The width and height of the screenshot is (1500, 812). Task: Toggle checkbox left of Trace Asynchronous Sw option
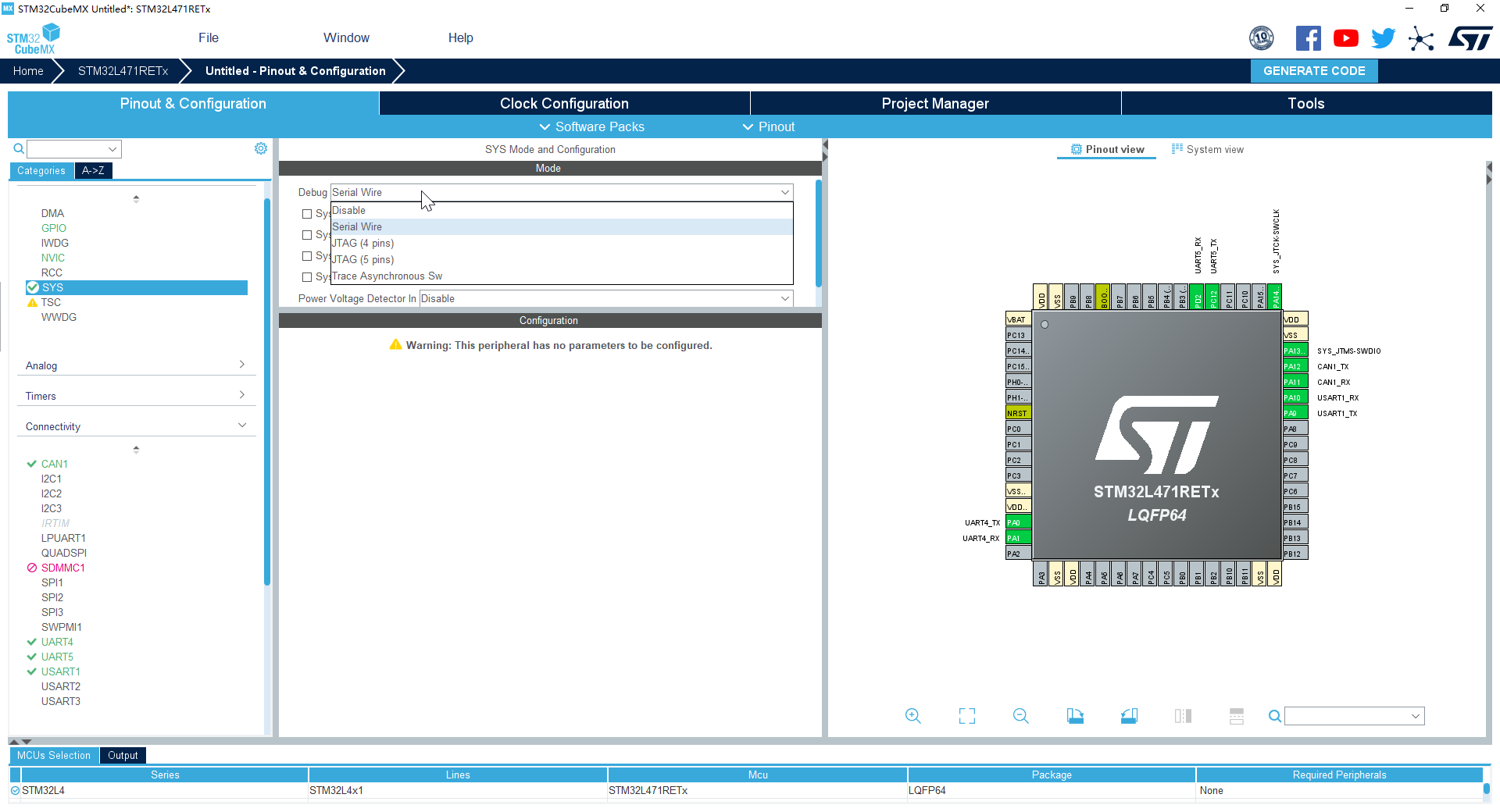coord(307,277)
